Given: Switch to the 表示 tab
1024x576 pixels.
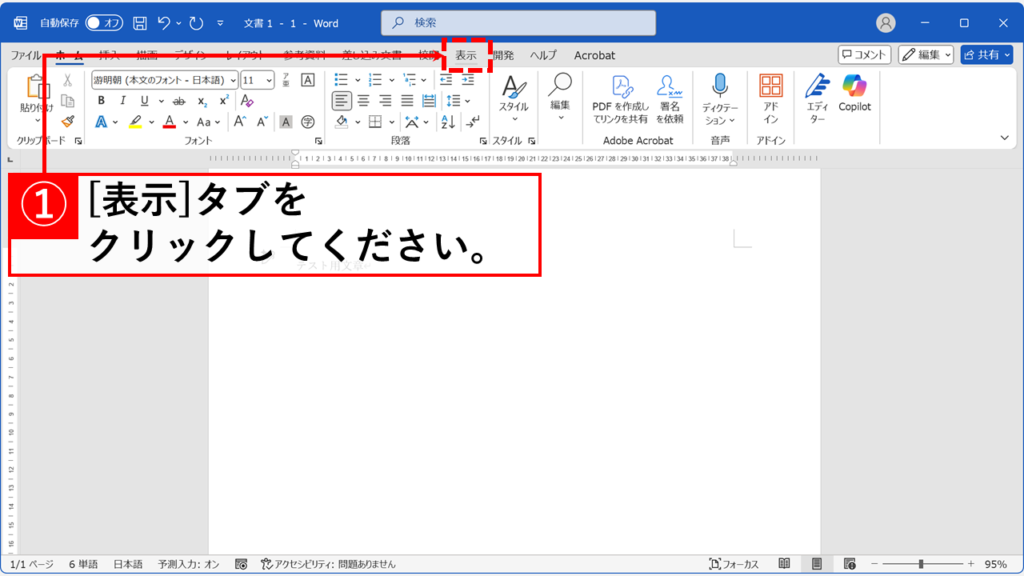Looking at the screenshot, I should [x=466, y=56].
